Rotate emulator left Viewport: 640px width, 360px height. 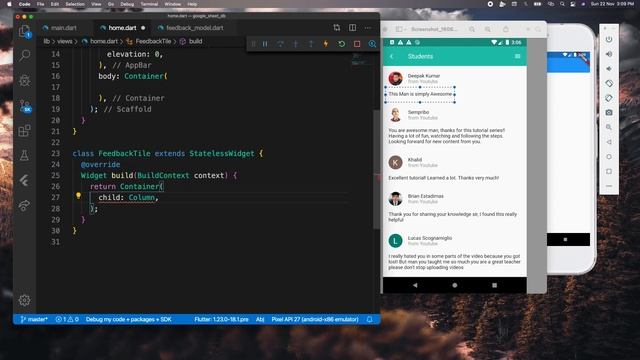[x=609, y=83]
